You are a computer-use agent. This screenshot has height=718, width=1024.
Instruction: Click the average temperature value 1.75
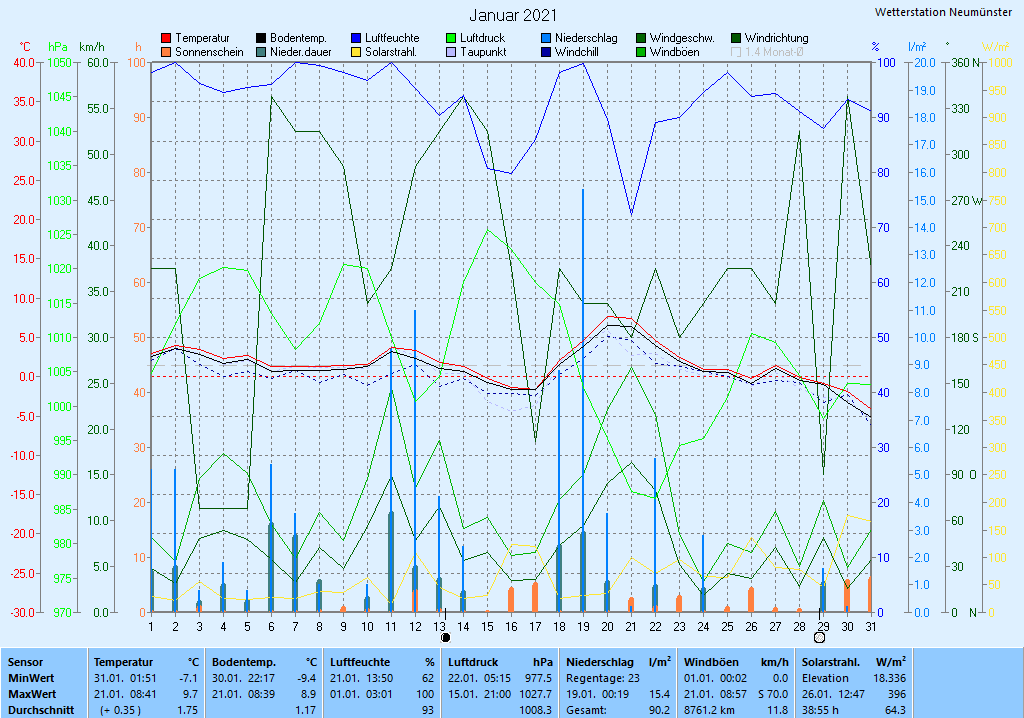[187, 710]
